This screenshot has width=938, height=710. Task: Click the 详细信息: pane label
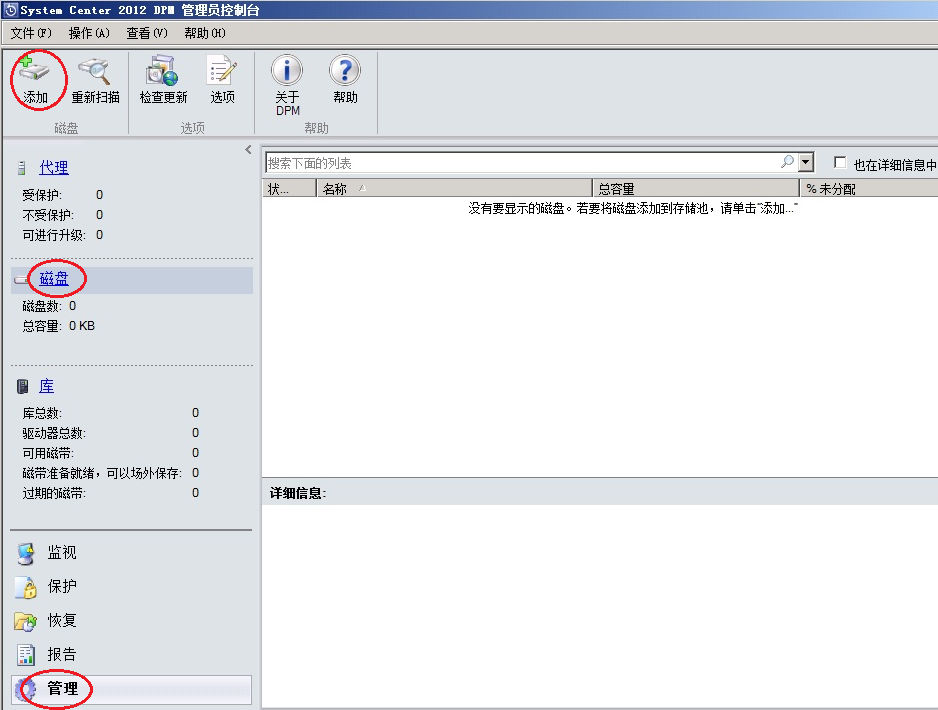click(x=298, y=493)
